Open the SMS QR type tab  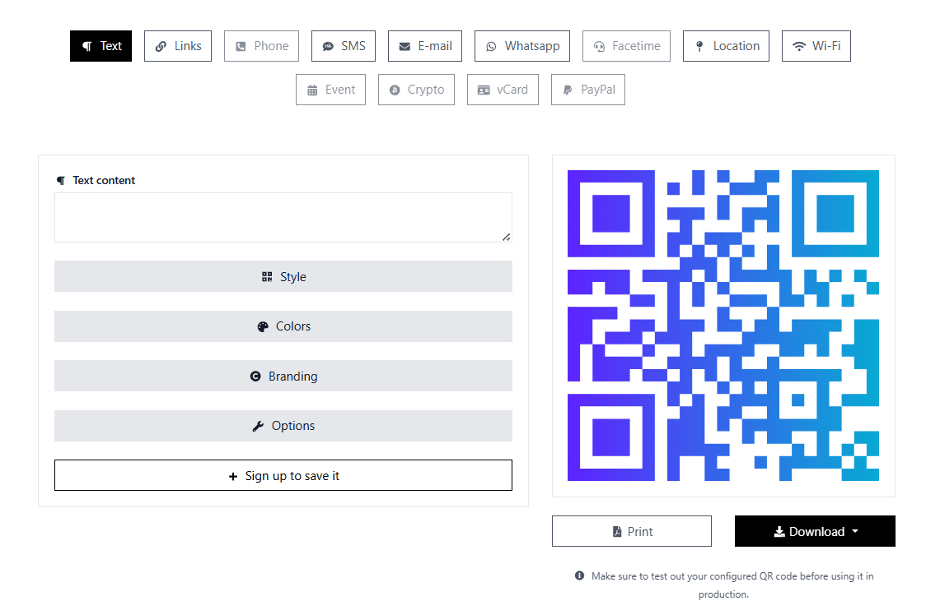tap(343, 46)
